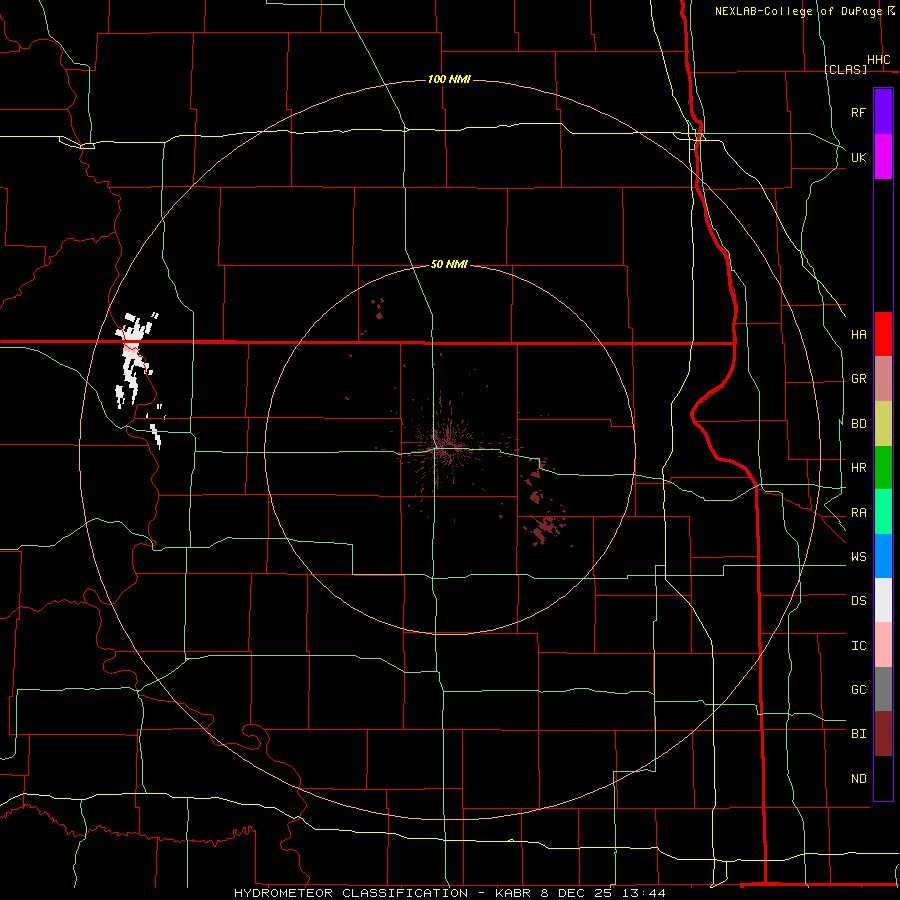Click the UK legend label

tap(858, 157)
